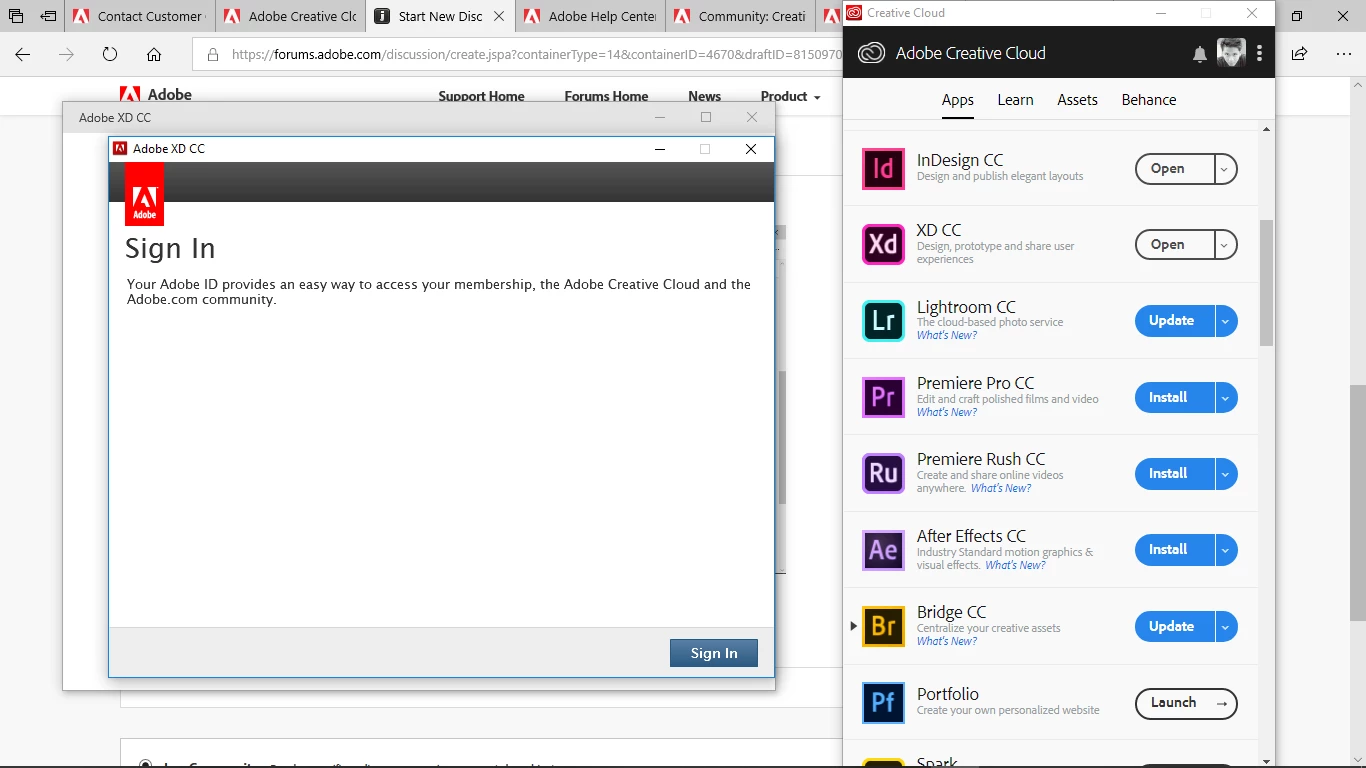Open browser settings ellipsis menu
1366x768 pixels.
(1343, 54)
